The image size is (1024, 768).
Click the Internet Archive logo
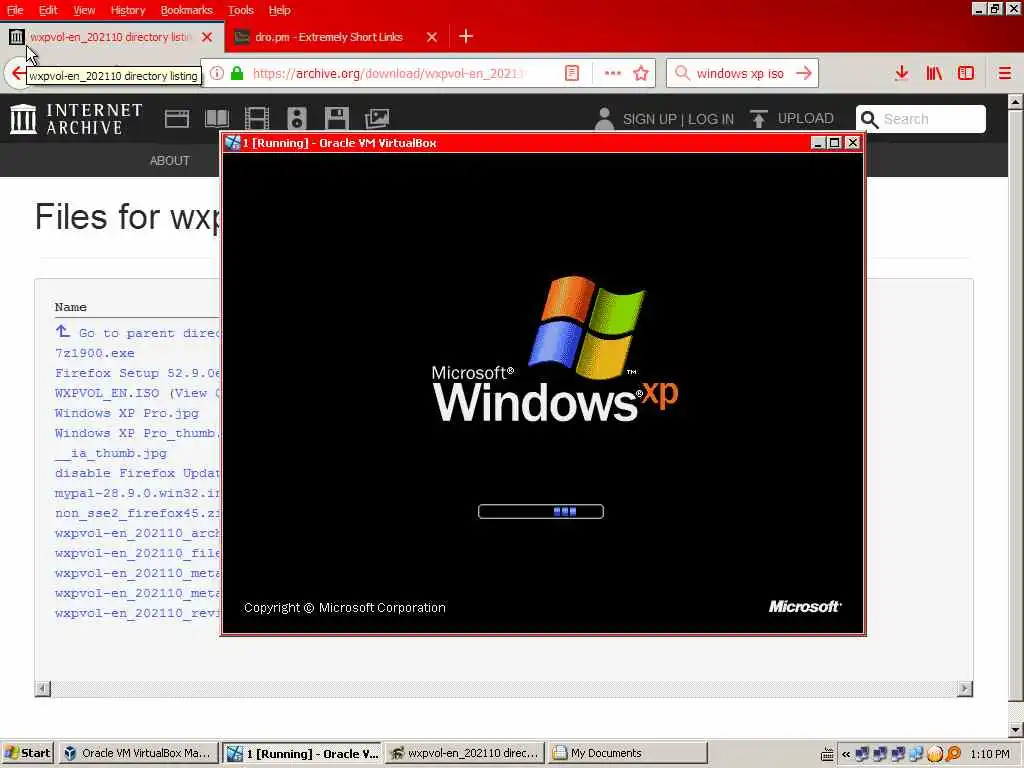point(76,119)
